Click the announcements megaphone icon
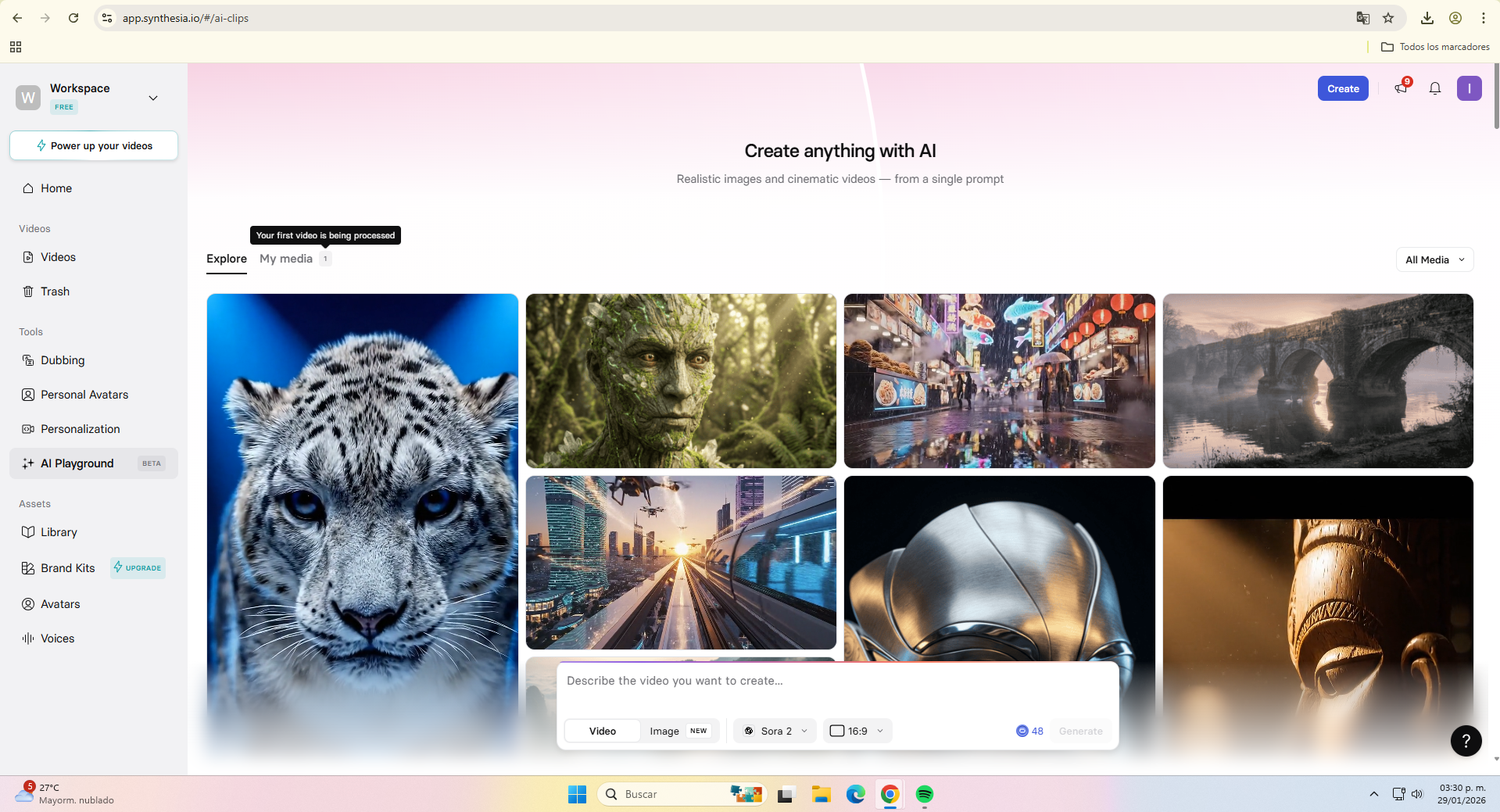Viewport: 1500px width, 812px height. point(1401,88)
